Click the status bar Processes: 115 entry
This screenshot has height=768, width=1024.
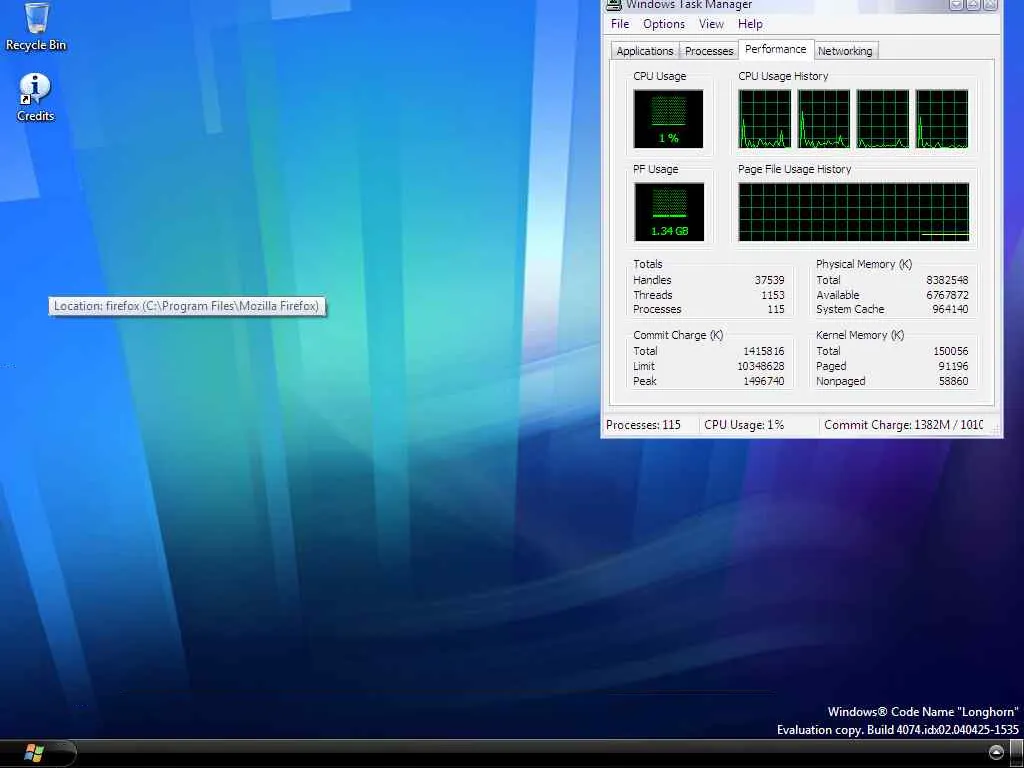(643, 425)
